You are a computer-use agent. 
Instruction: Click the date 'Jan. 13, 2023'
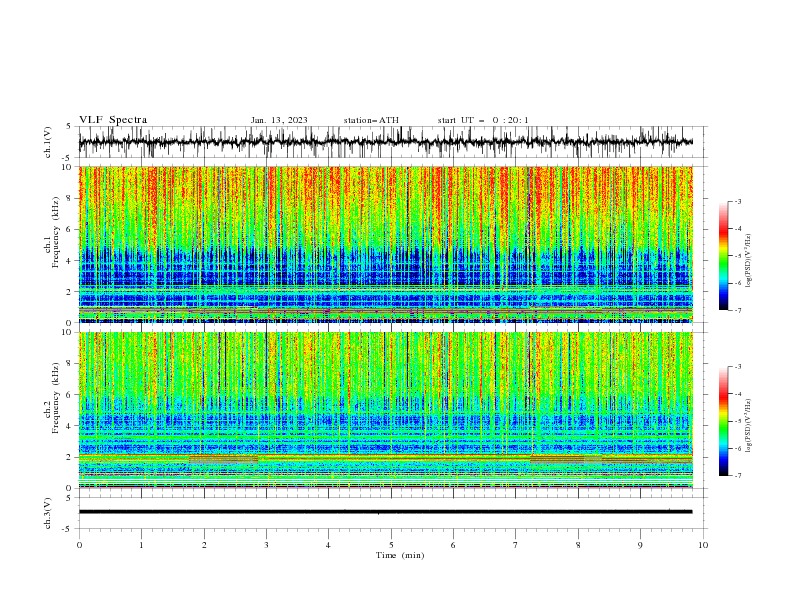(279, 120)
